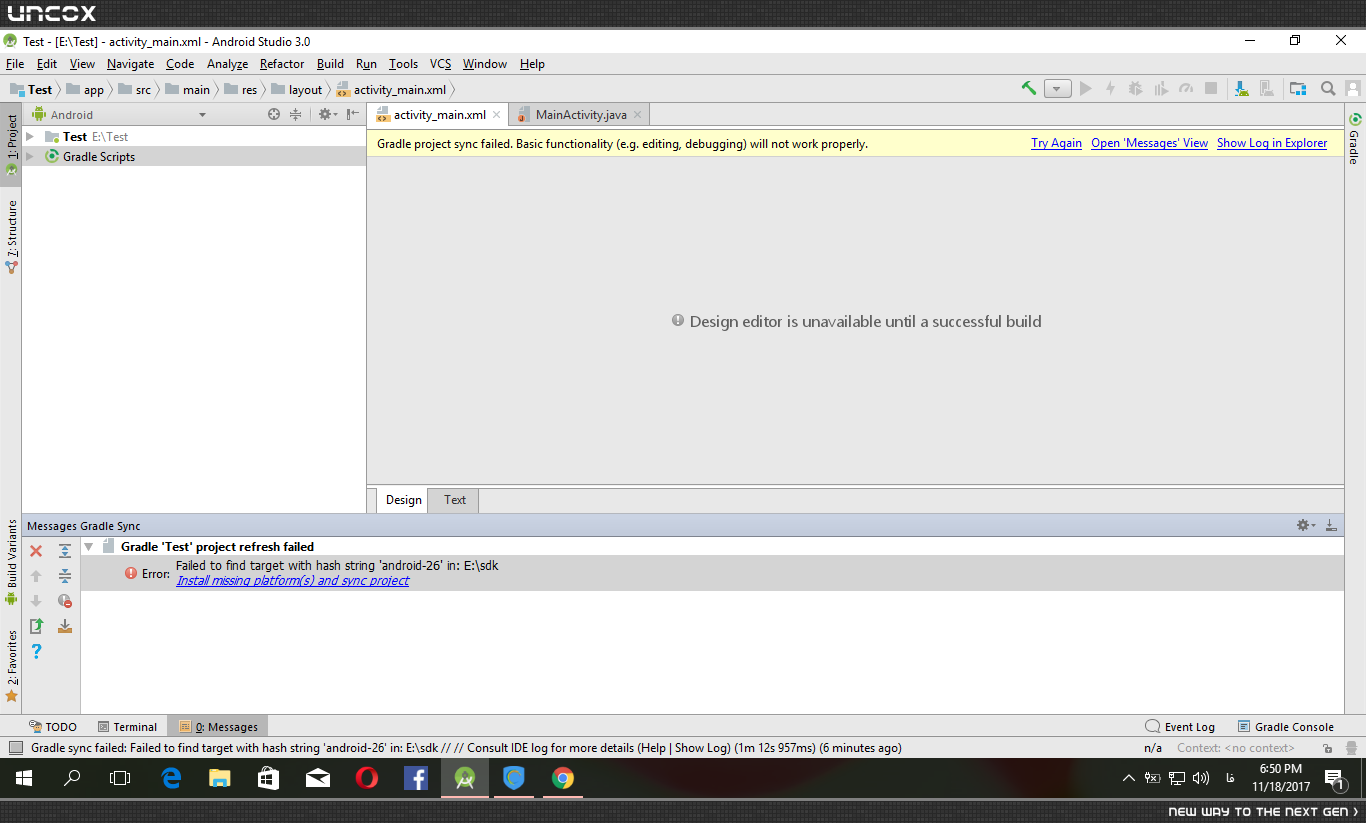Click Open 'Messages' View link

click(1149, 143)
